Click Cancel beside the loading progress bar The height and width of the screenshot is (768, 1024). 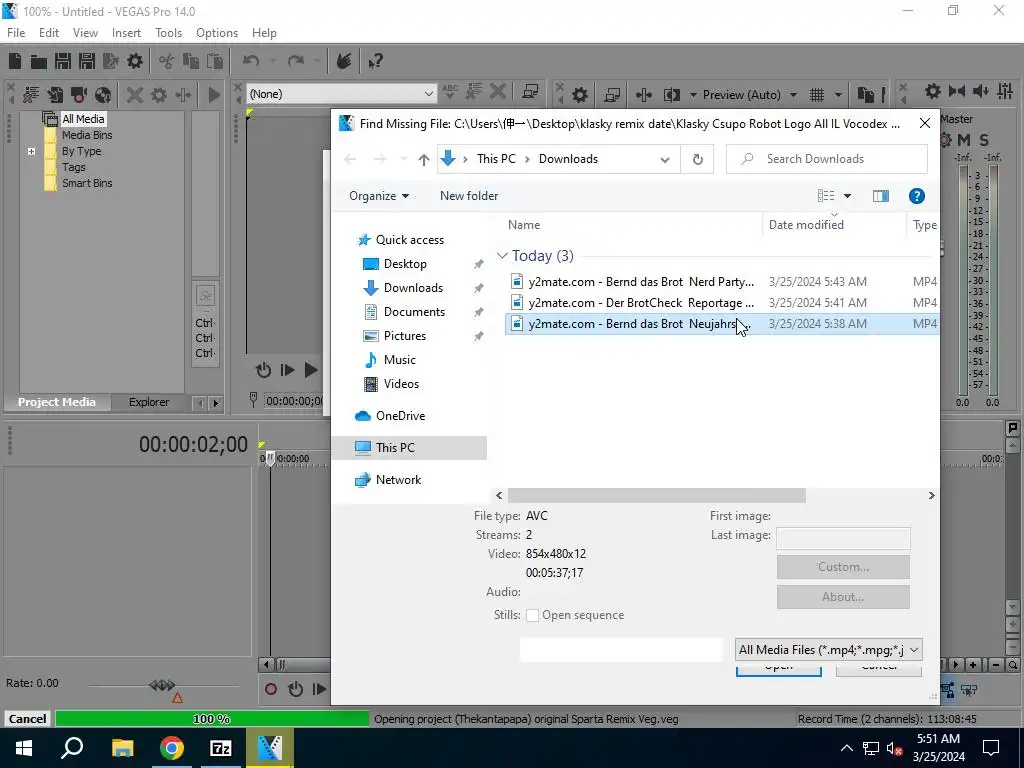coord(27,719)
